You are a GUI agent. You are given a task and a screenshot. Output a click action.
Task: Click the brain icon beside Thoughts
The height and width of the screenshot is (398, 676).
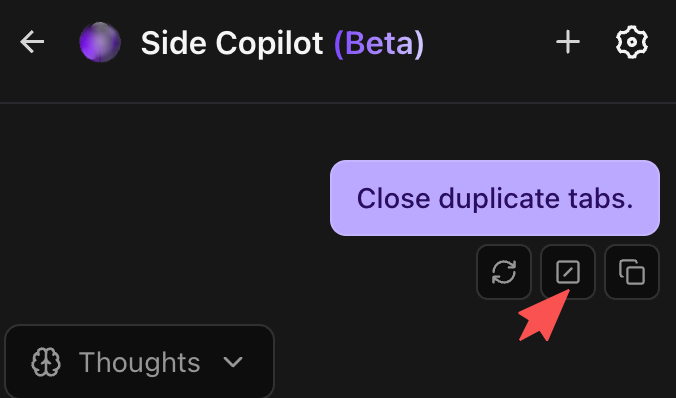click(46, 362)
